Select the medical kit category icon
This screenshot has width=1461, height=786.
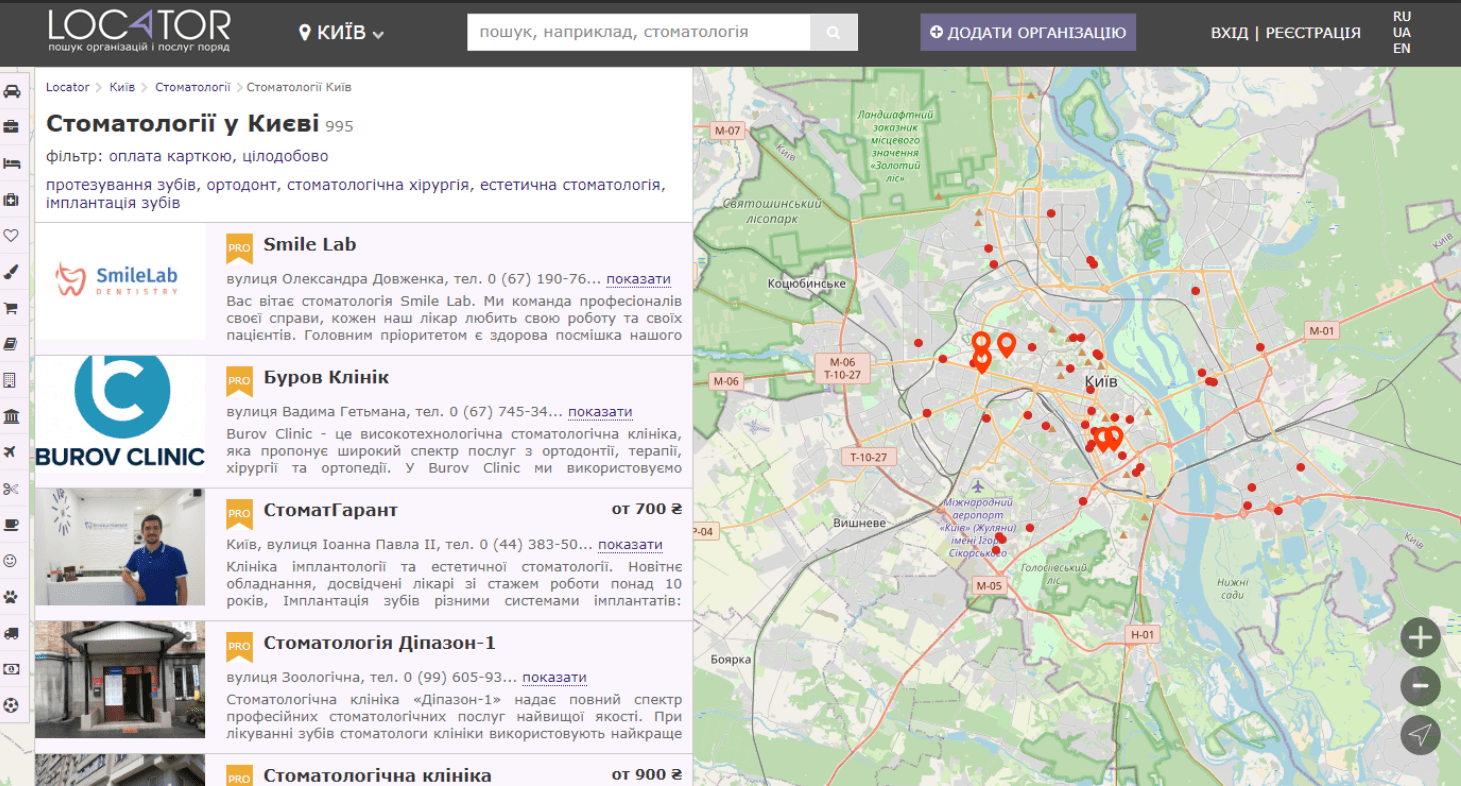tap(12, 200)
